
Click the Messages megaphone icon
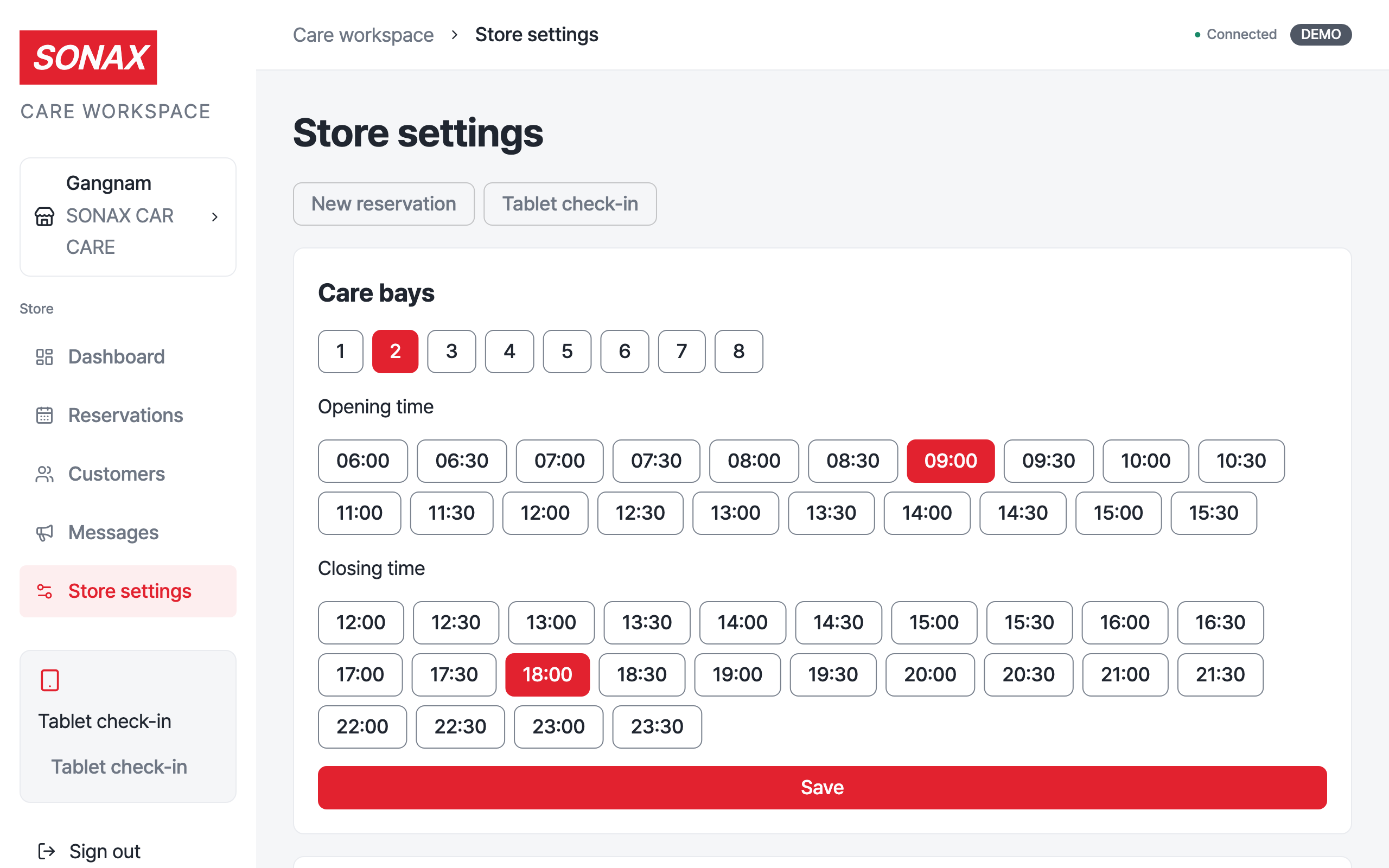click(44, 532)
